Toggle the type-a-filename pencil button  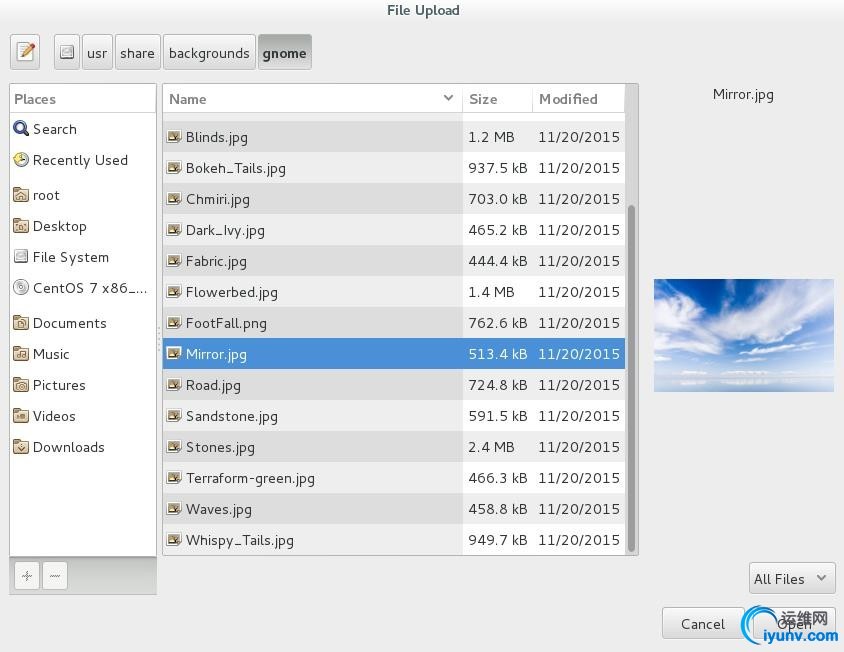[25, 52]
